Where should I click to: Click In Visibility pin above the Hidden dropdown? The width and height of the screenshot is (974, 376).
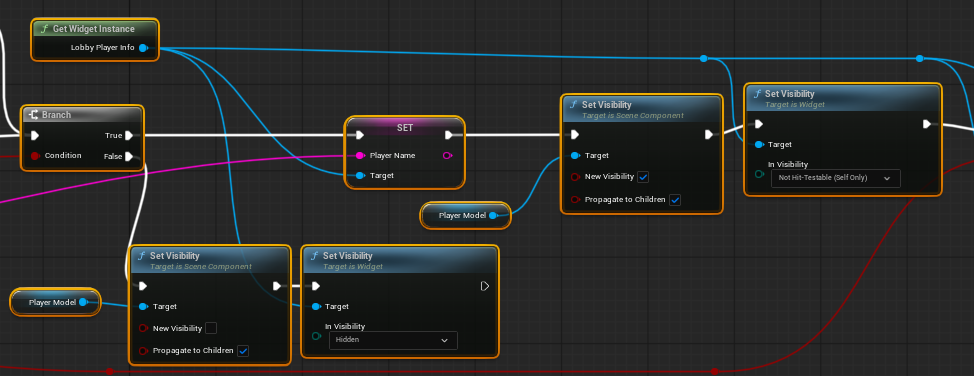(316, 336)
